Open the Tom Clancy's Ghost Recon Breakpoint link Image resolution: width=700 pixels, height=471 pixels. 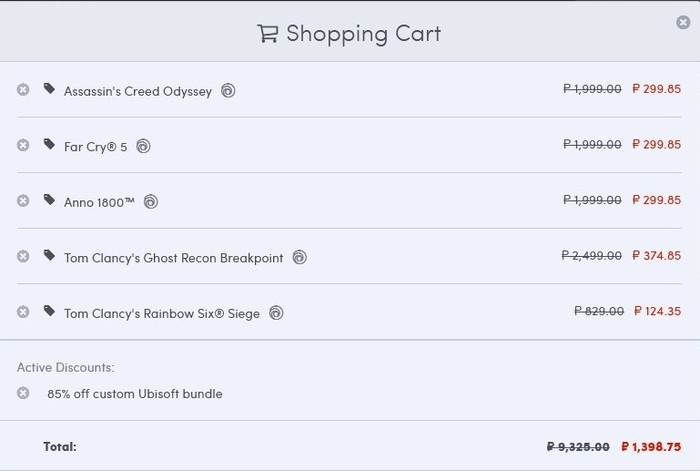(173, 258)
